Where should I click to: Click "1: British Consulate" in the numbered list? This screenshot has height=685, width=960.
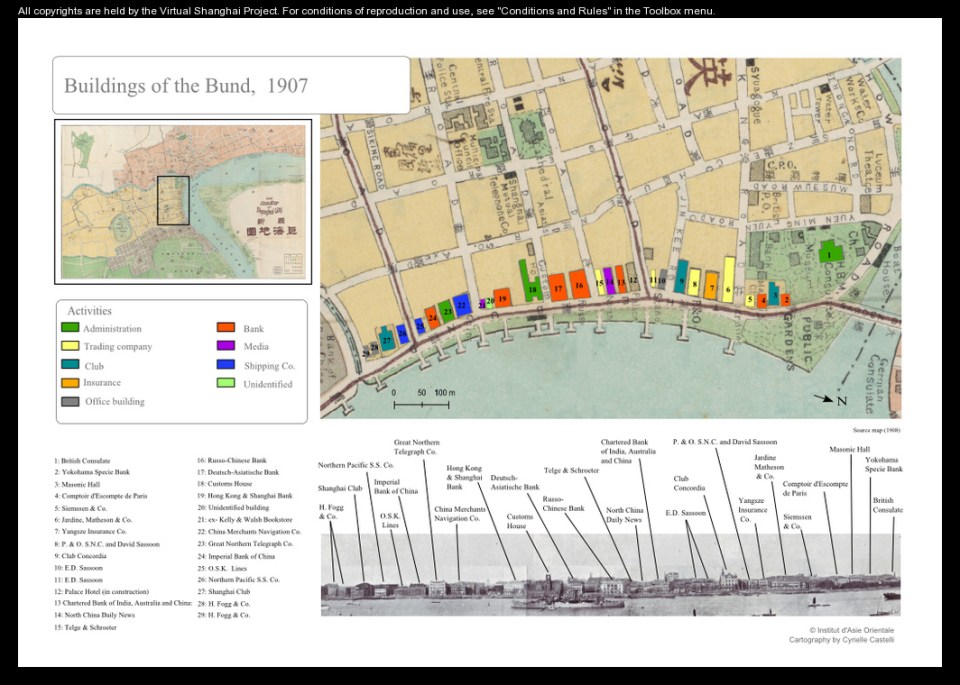[x=83, y=461]
